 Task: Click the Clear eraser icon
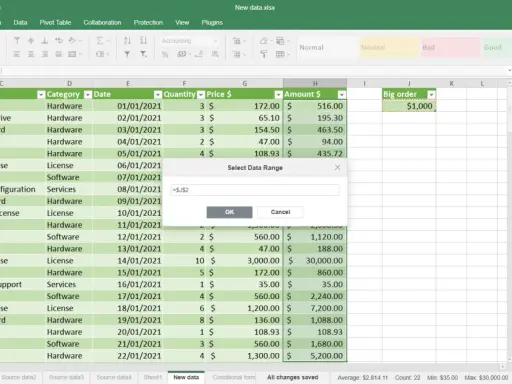[264, 41]
